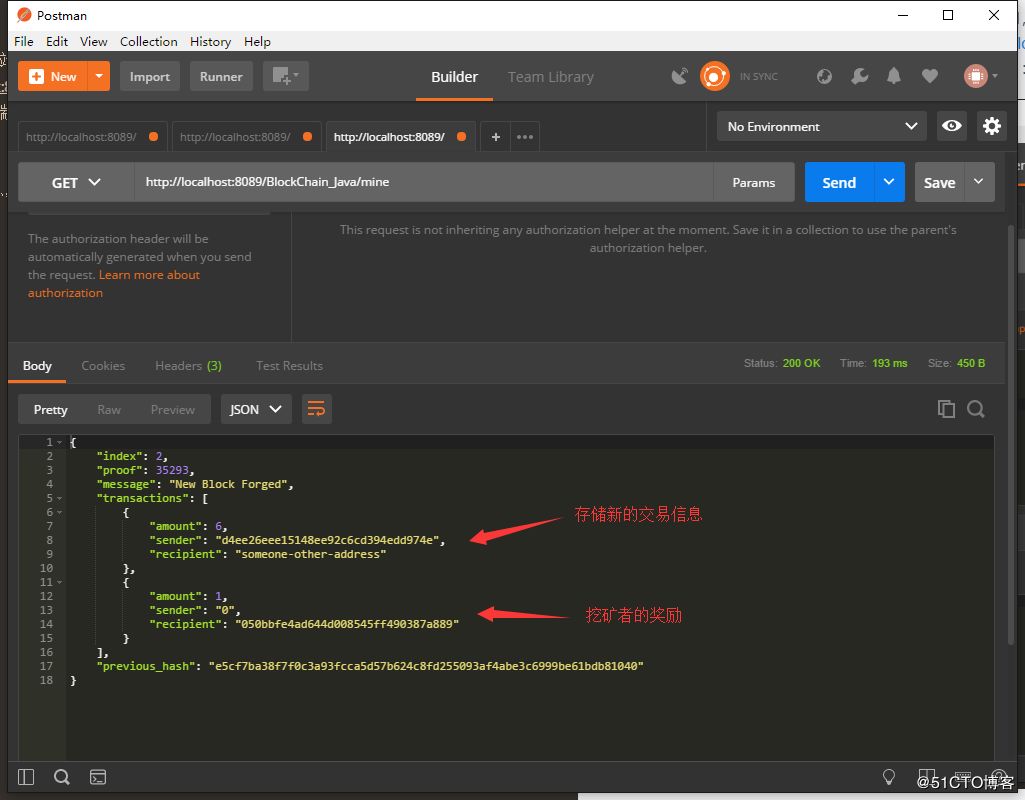Open the Collection menu

148,41
